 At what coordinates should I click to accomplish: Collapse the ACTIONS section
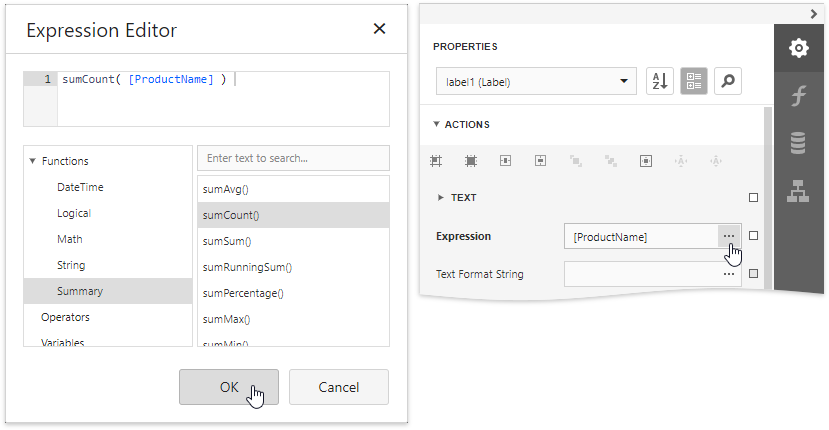coord(437,125)
